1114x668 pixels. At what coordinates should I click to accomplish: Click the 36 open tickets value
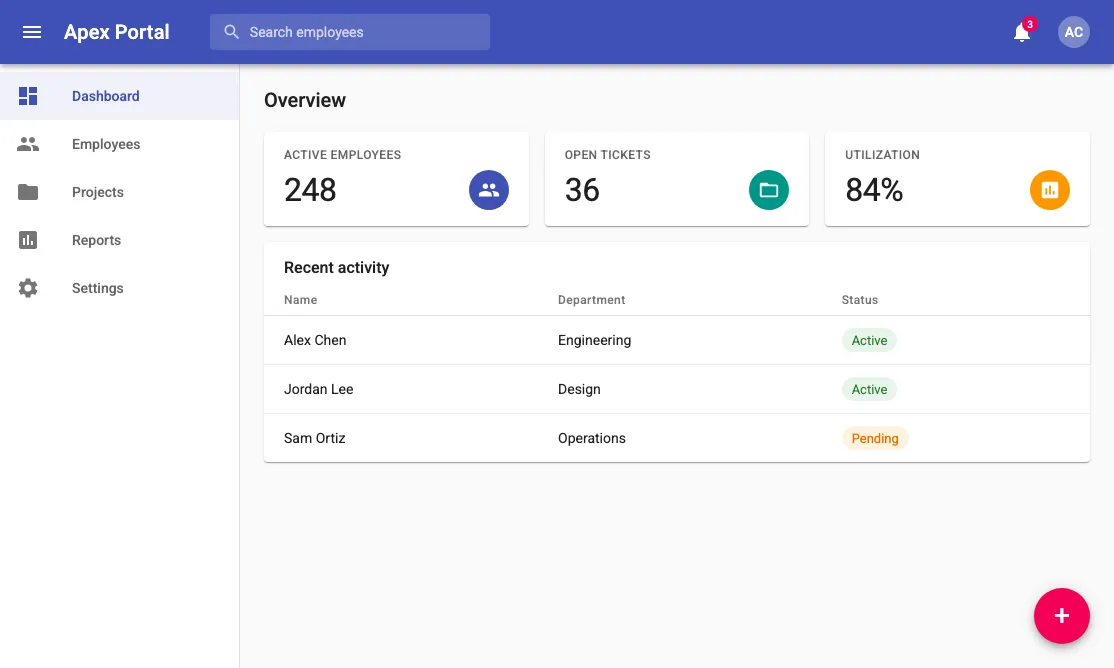pyautogui.click(x=582, y=190)
